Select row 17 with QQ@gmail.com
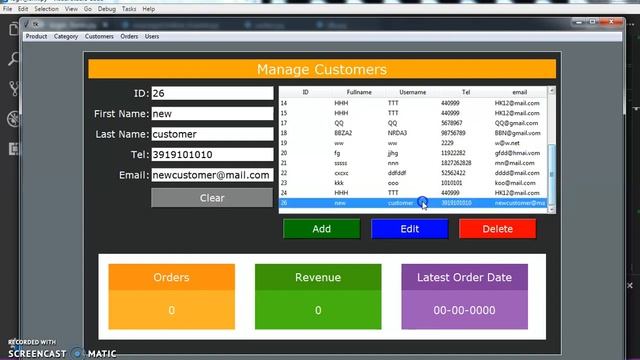Screen dimensions: 640x360 click(x=413, y=123)
